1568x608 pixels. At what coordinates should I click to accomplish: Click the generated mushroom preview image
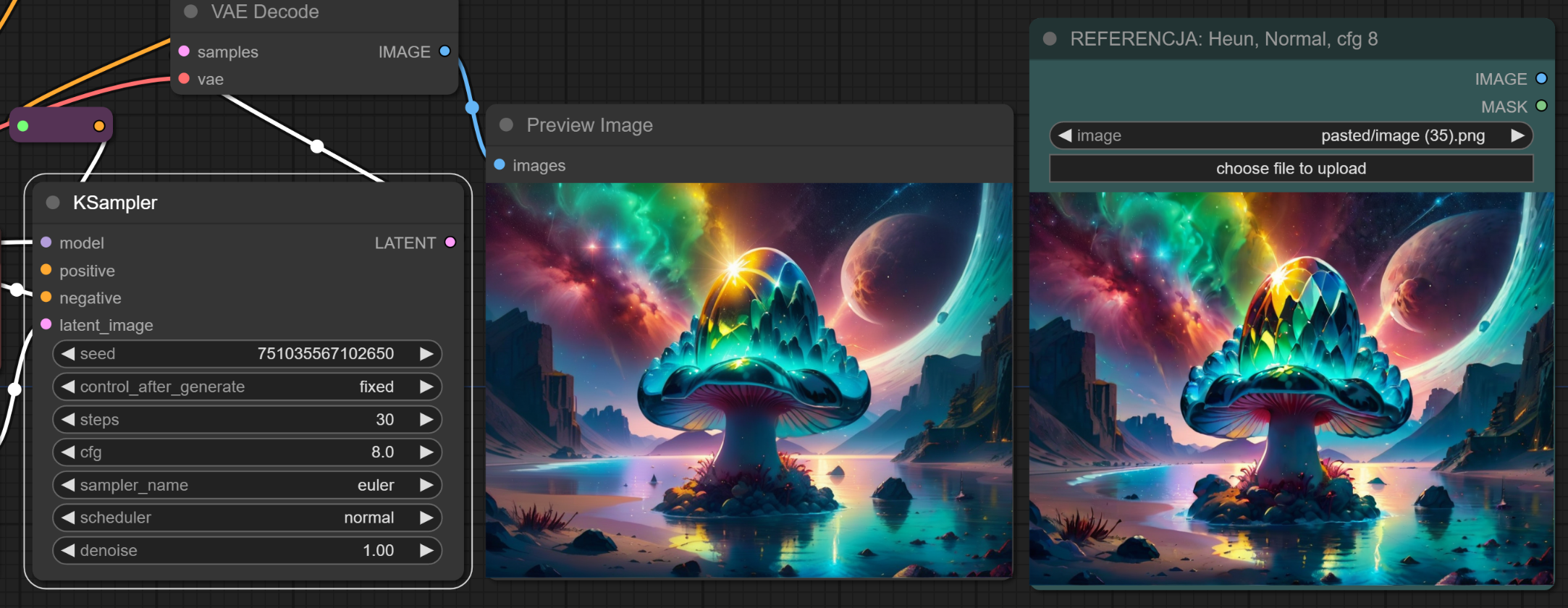(x=749, y=380)
